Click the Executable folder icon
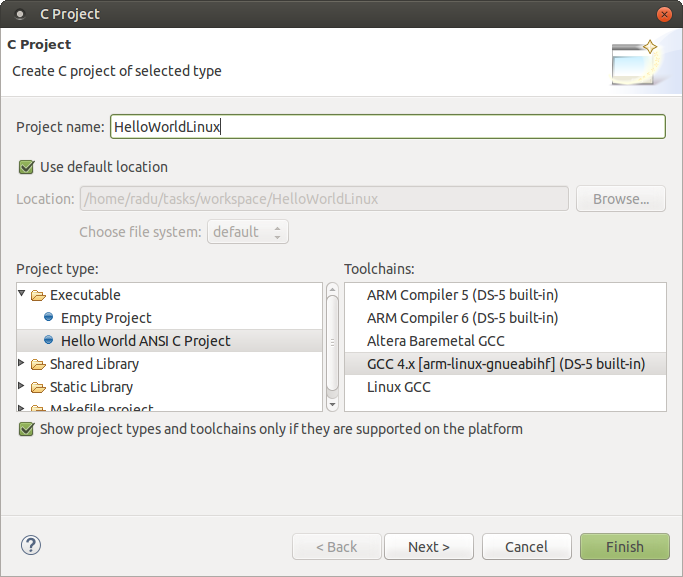Viewport: 683px width, 577px height. pyautogui.click(x=39, y=295)
